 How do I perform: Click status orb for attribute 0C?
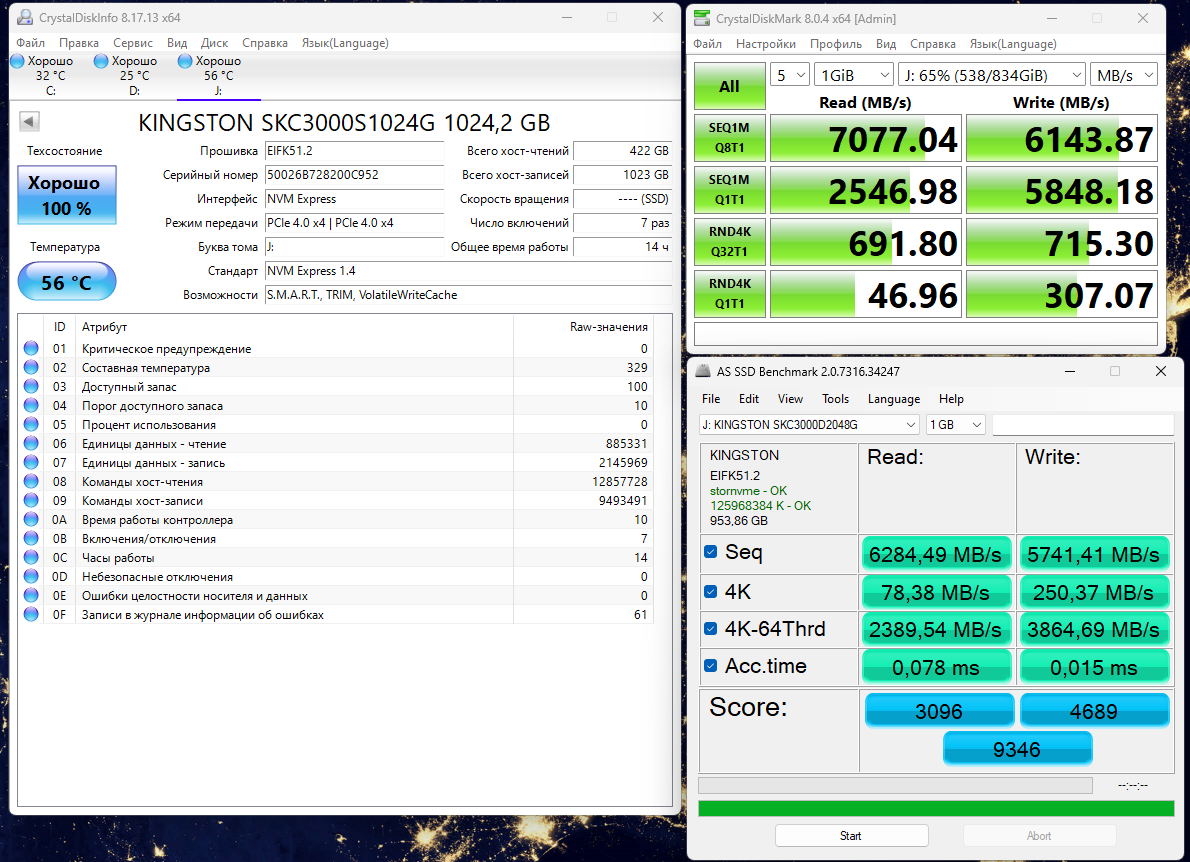coord(31,557)
